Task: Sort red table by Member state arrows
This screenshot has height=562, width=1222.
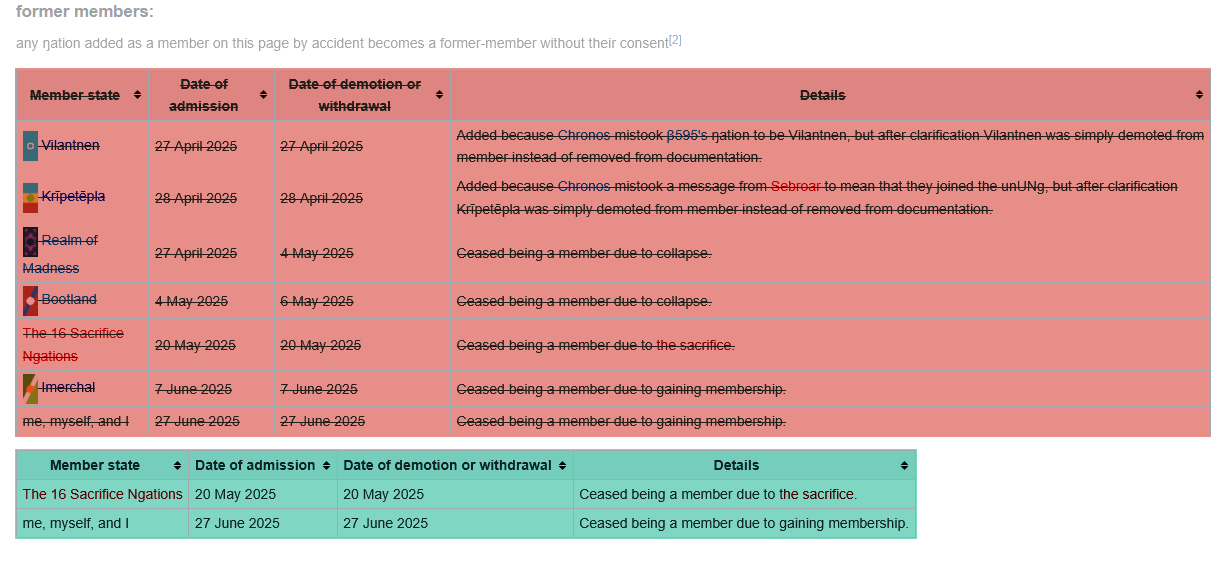Action: [137, 95]
